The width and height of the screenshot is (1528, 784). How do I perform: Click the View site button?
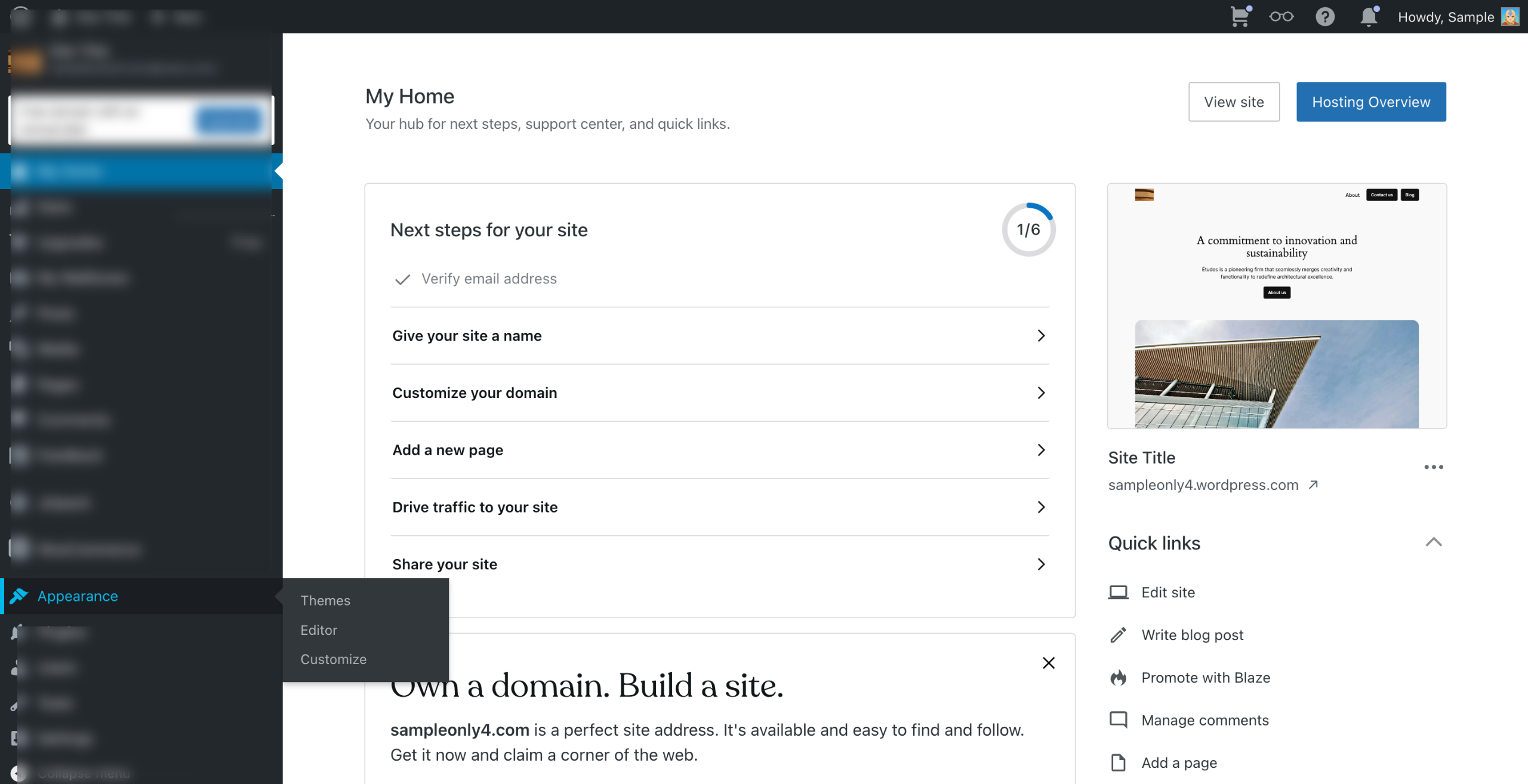point(1234,102)
